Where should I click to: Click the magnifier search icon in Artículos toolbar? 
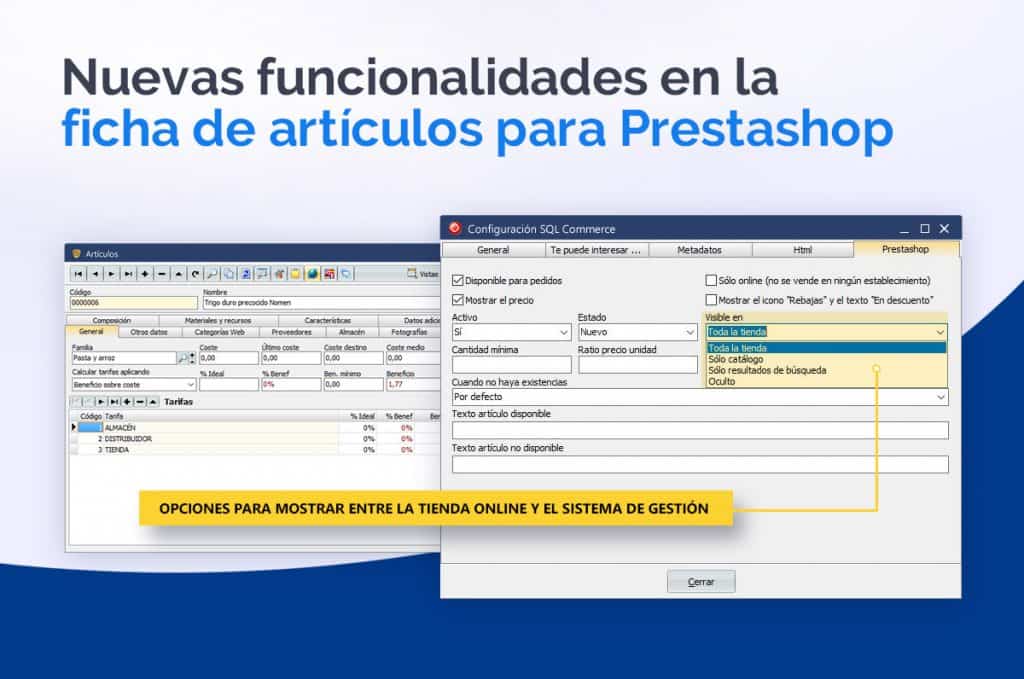[213, 273]
